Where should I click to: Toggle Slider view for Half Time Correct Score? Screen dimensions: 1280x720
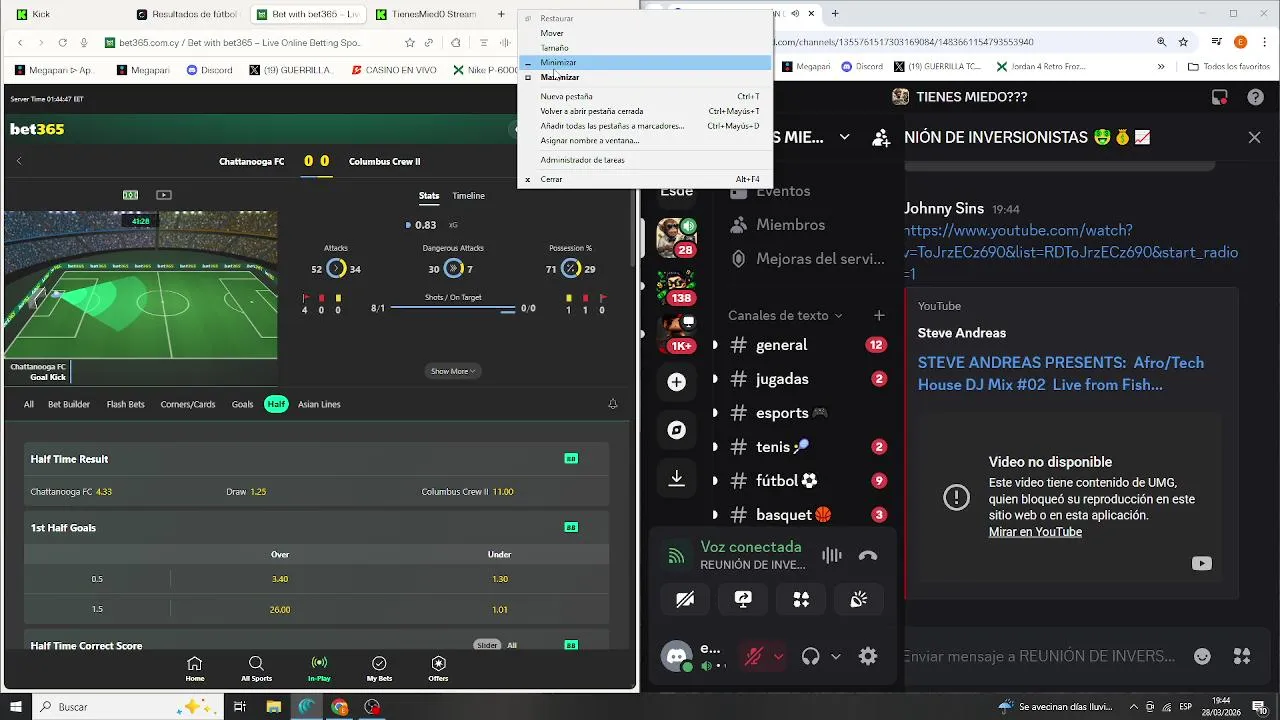tap(487, 645)
